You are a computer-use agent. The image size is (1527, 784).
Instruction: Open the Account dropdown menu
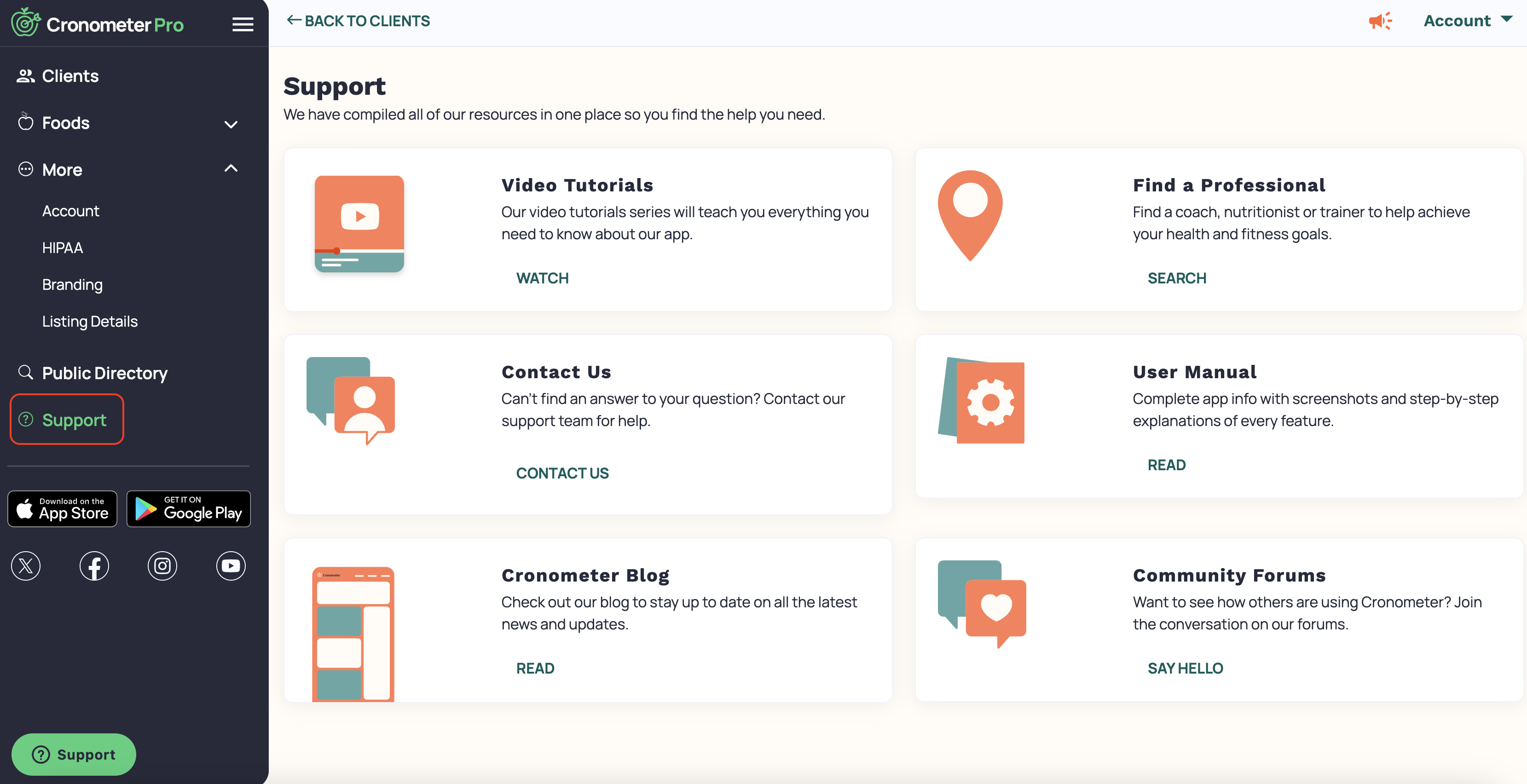tap(1467, 21)
